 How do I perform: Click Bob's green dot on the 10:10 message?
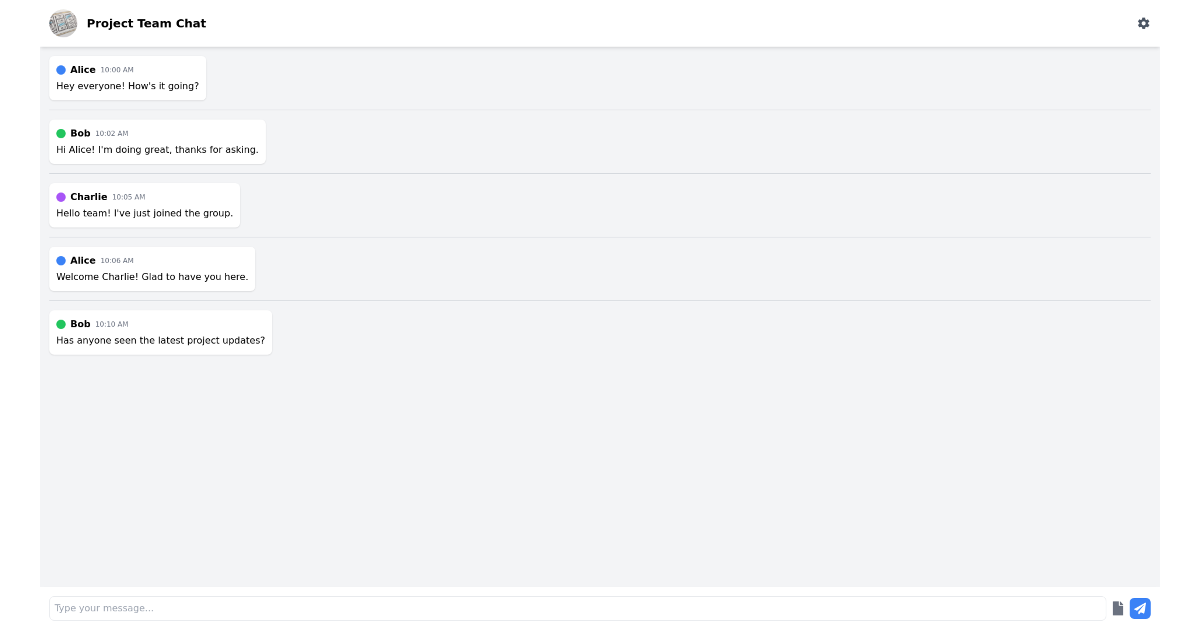coord(61,324)
